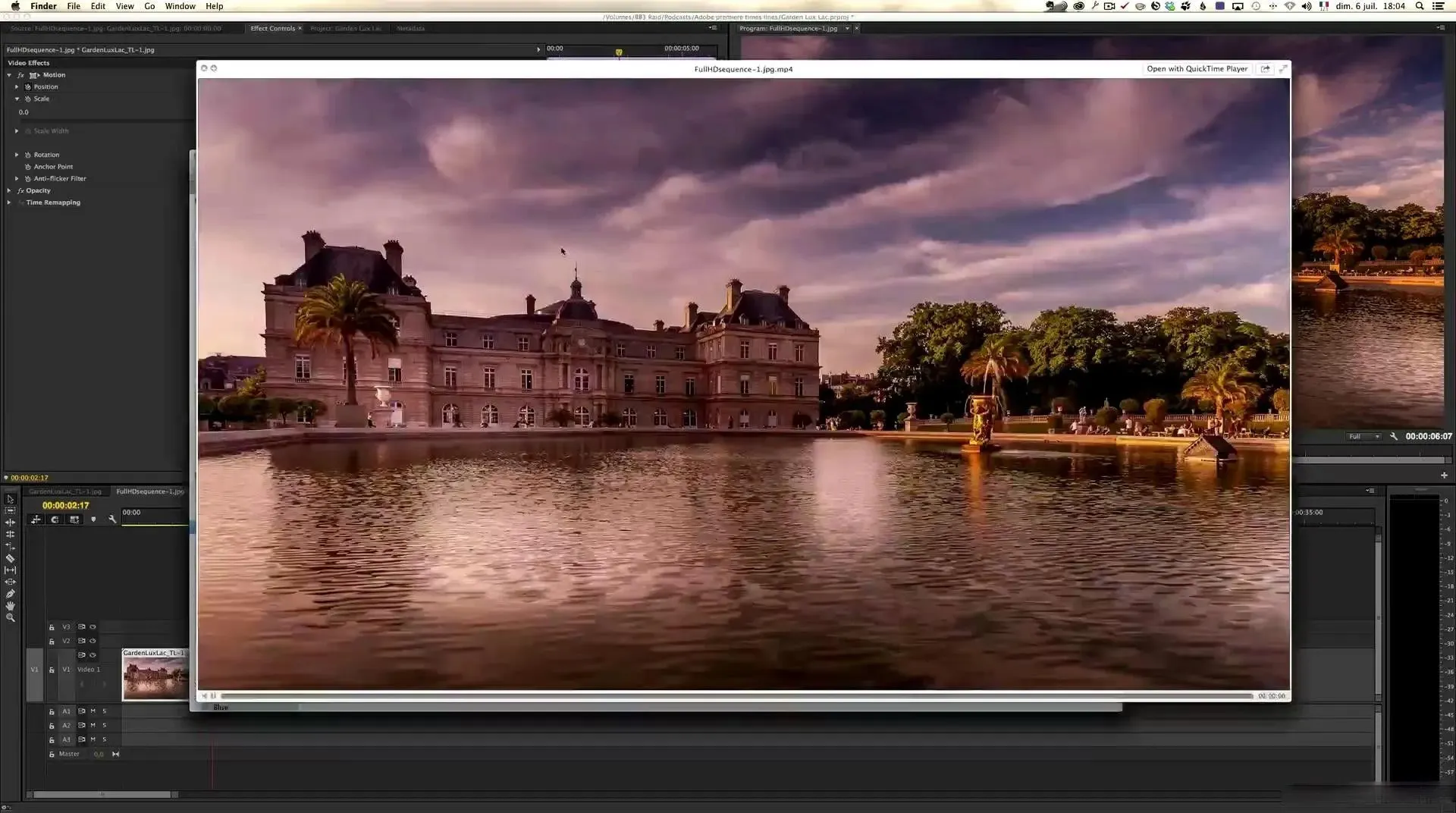This screenshot has height=813, width=1456.
Task: Click the show/hide timeline view arrow in Effect Controls
Action: [x=538, y=50]
